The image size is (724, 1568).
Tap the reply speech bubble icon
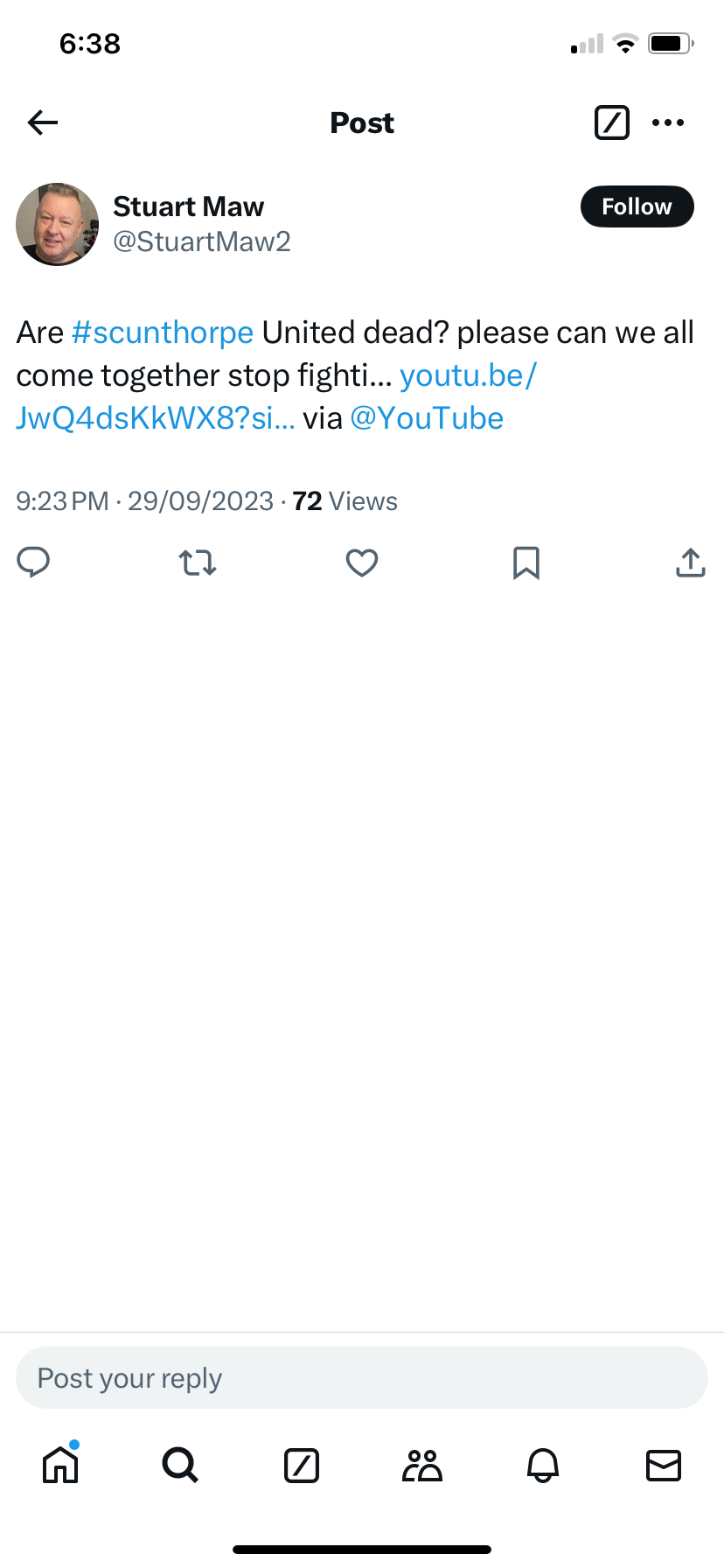(33, 563)
